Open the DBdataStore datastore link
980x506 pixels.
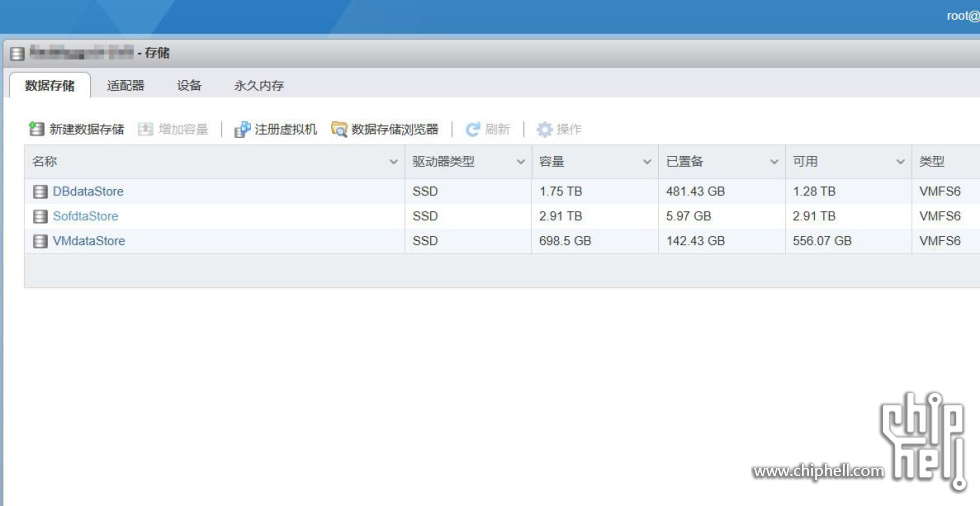(88, 192)
